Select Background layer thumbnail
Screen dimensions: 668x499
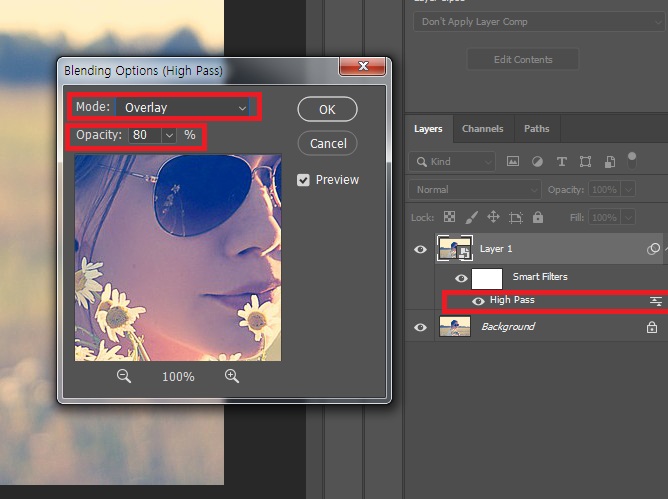455,327
